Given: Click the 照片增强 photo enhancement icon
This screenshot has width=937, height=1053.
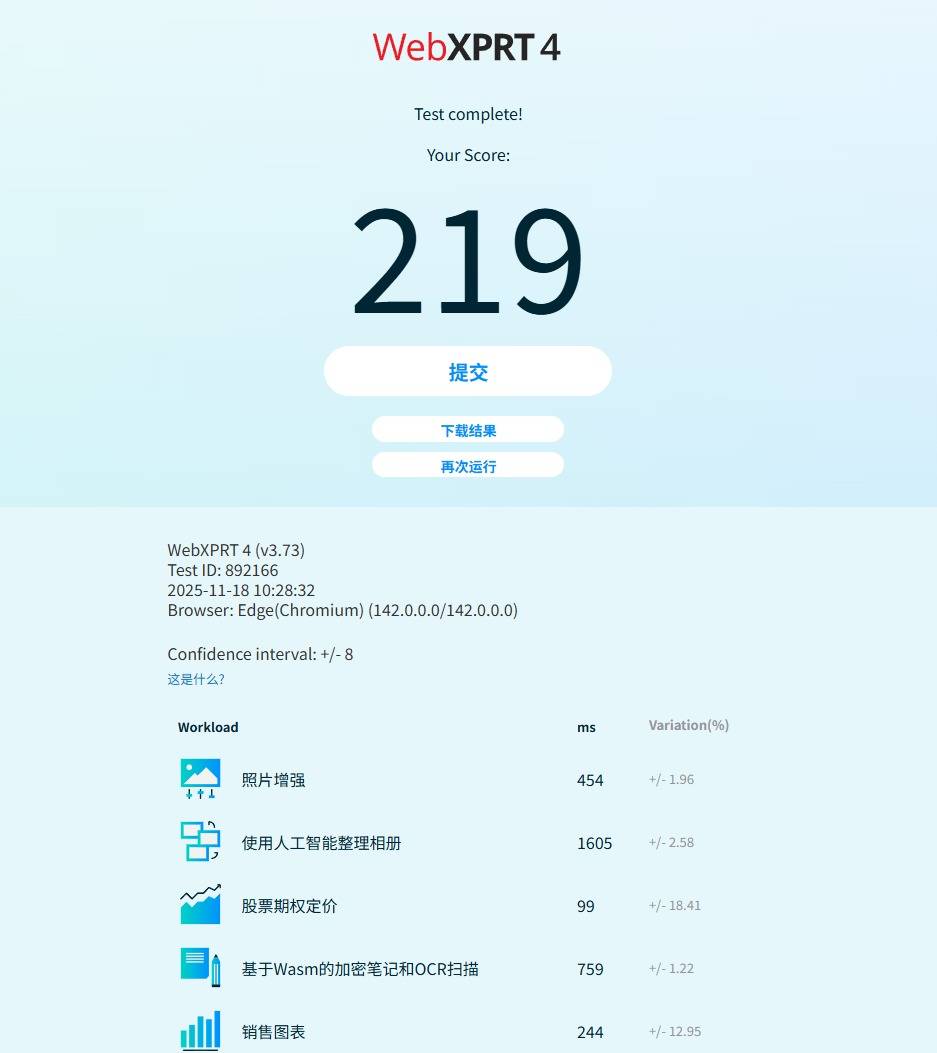Looking at the screenshot, I should point(200,779).
